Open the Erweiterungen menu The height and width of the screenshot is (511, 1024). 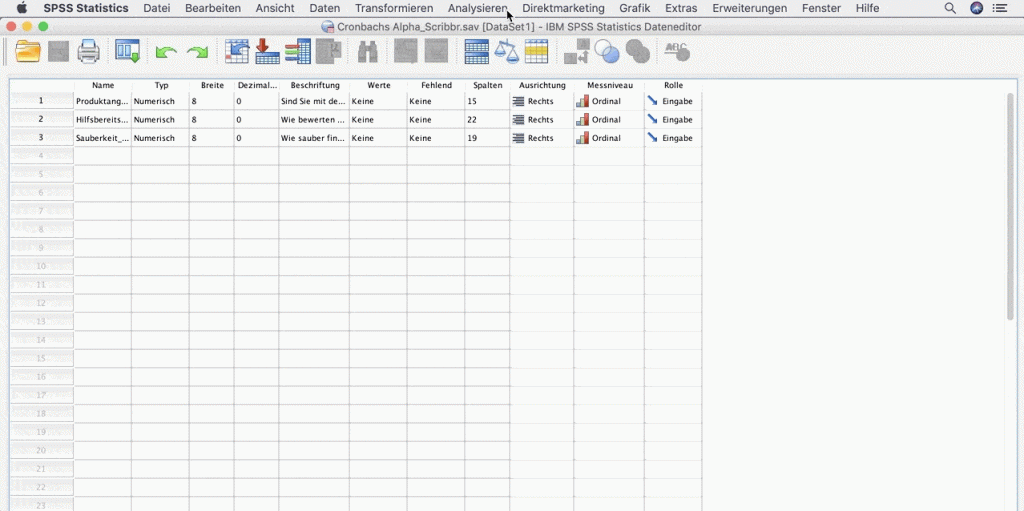(x=750, y=8)
